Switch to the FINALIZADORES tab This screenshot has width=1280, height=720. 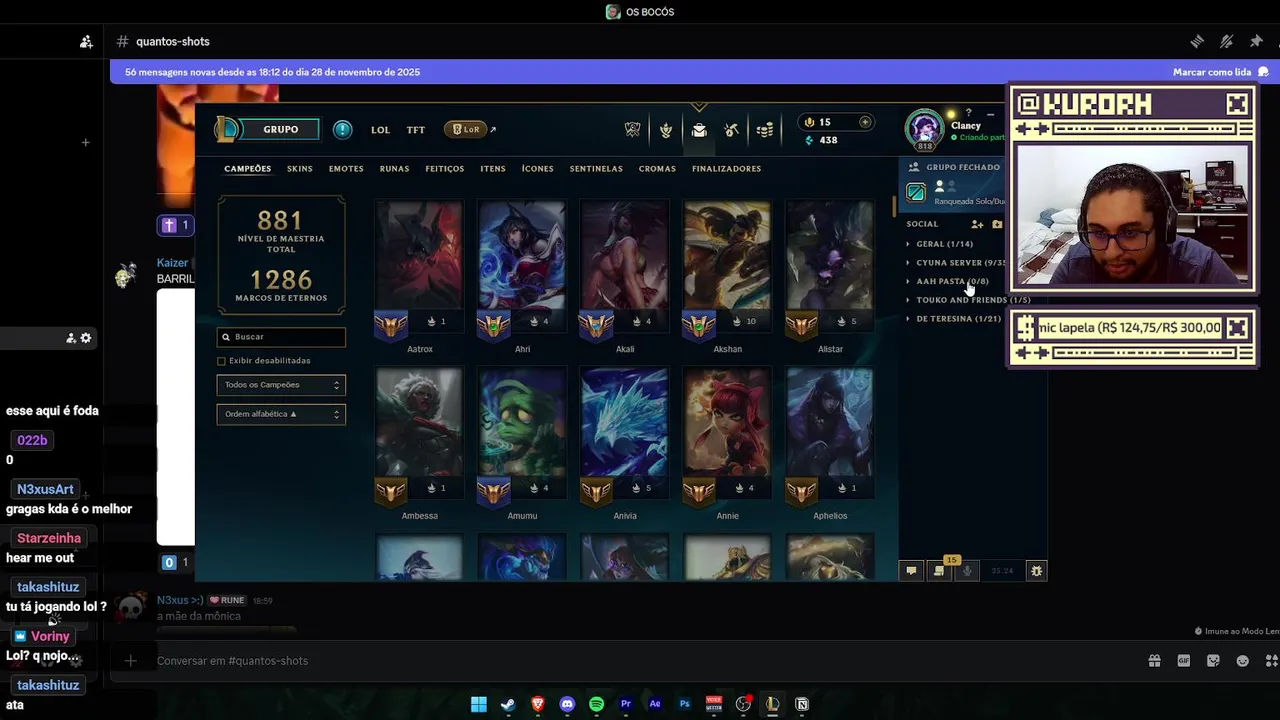click(726, 169)
